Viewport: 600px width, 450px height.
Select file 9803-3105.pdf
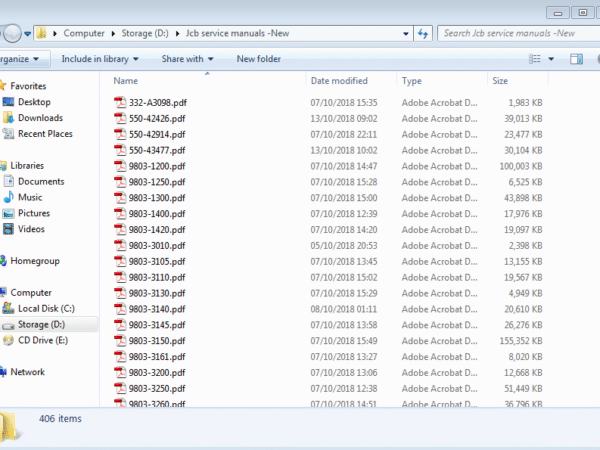pos(157,261)
